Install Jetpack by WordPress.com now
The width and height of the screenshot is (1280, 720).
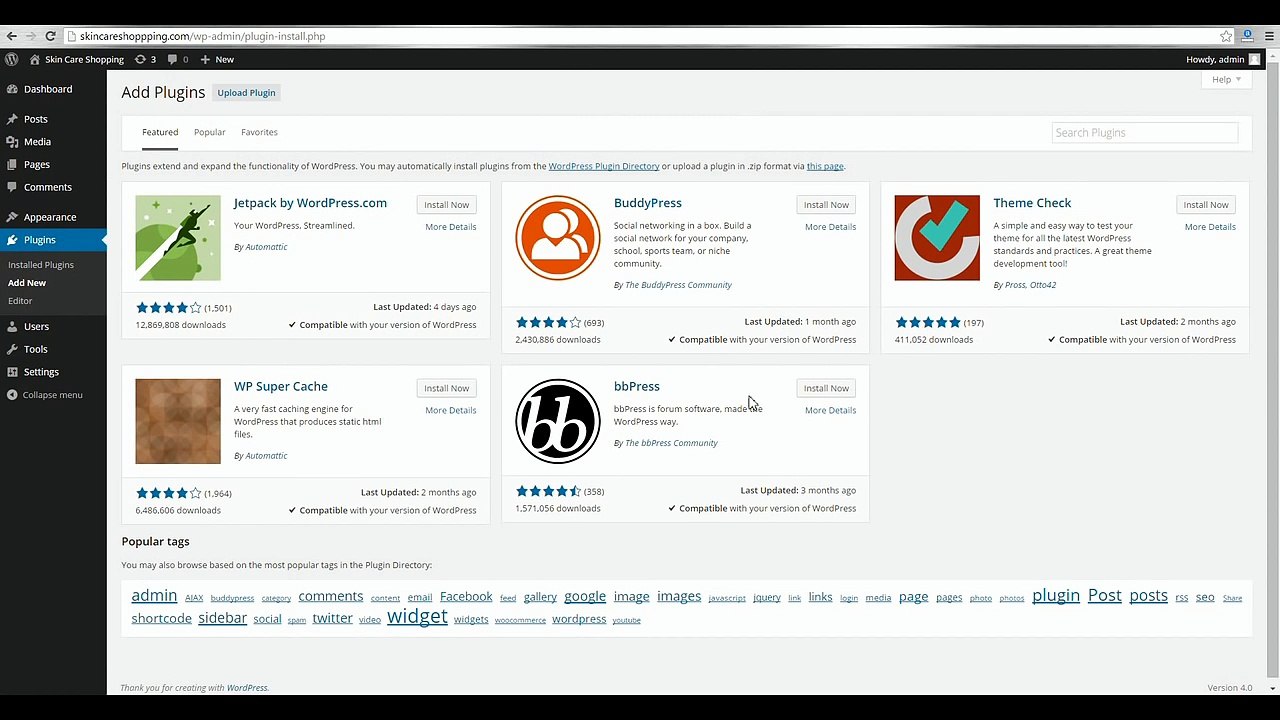(x=446, y=205)
